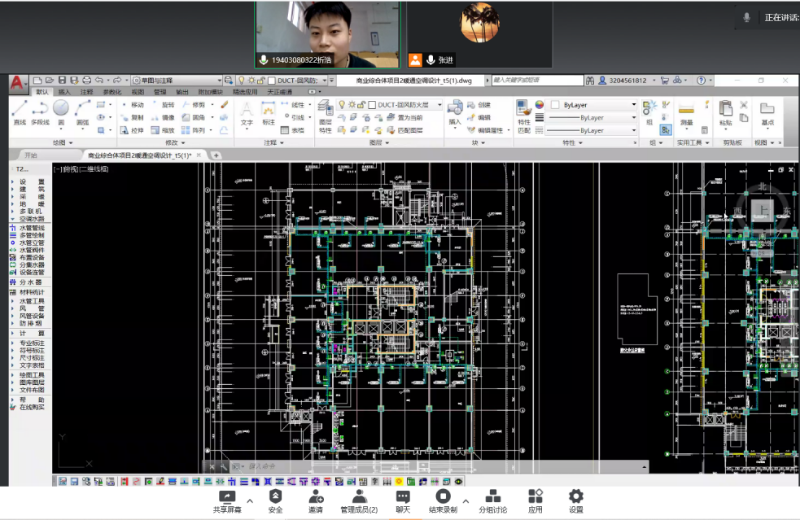
Task: Switch to the 开始 document tab
Action: [31, 156]
